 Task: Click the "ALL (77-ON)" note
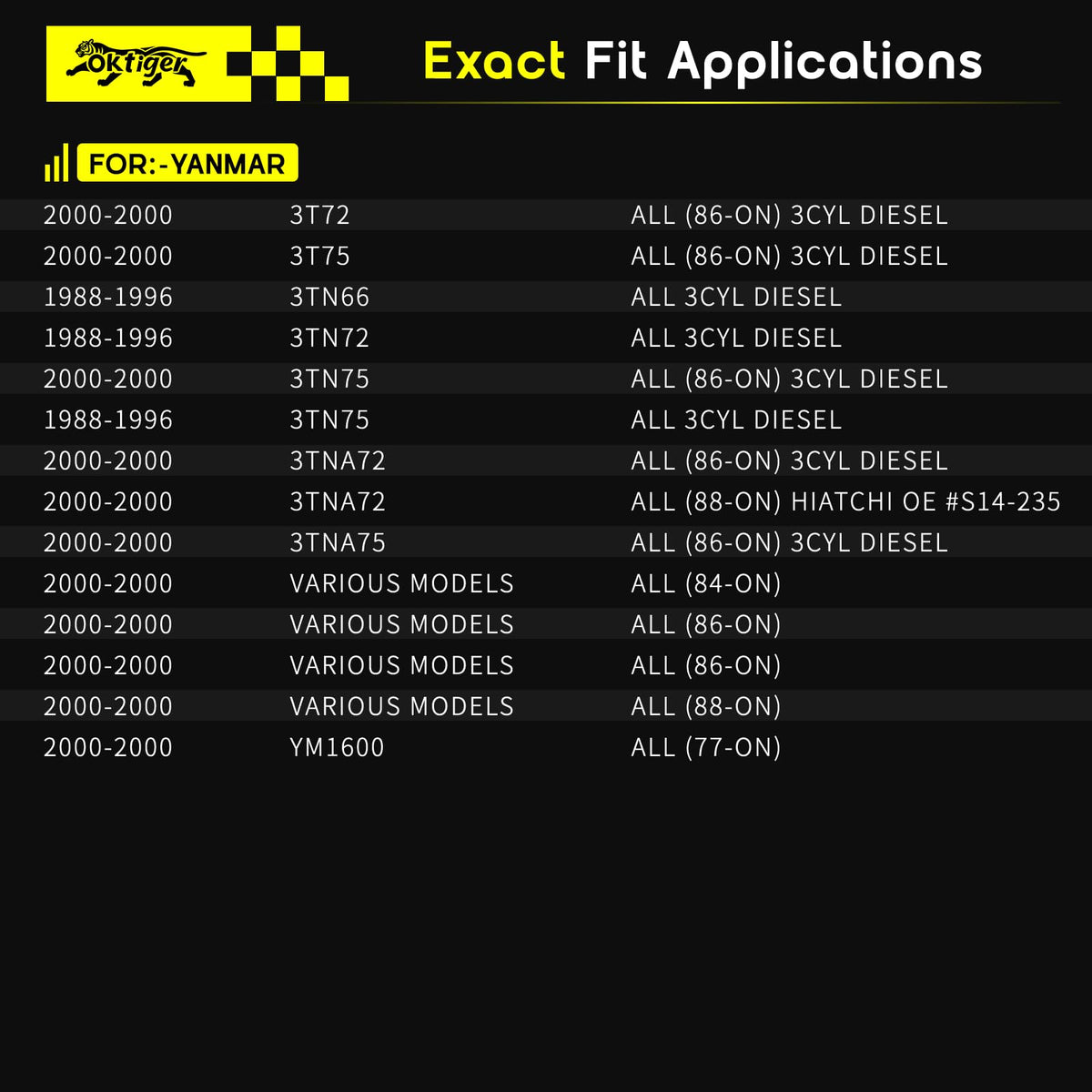706,747
